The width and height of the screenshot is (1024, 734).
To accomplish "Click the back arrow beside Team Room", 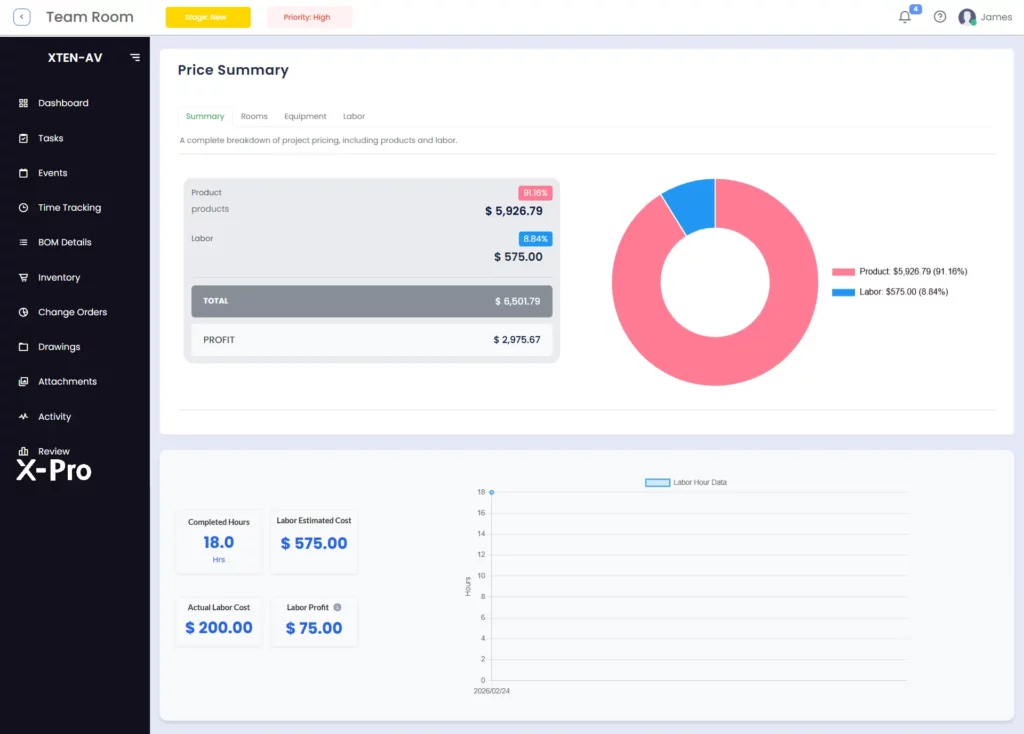I will [x=22, y=17].
